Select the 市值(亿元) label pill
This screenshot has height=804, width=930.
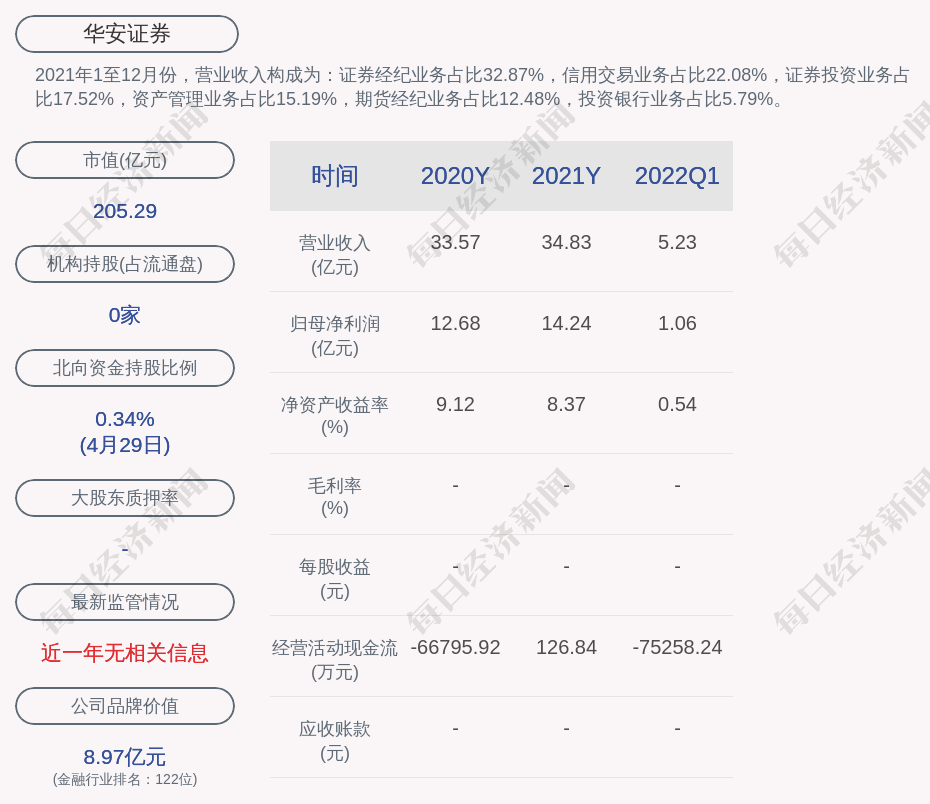tap(125, 160)
